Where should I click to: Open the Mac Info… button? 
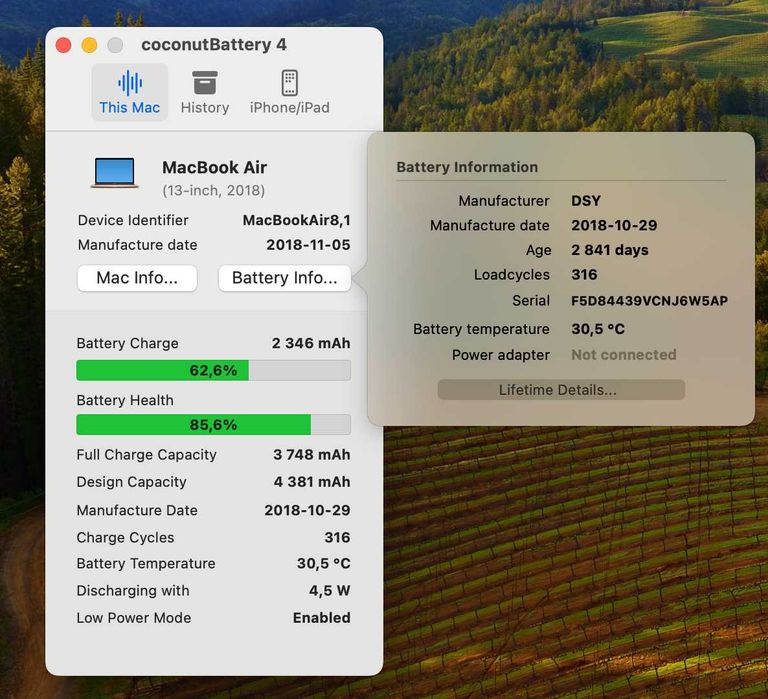pos(137,278)
